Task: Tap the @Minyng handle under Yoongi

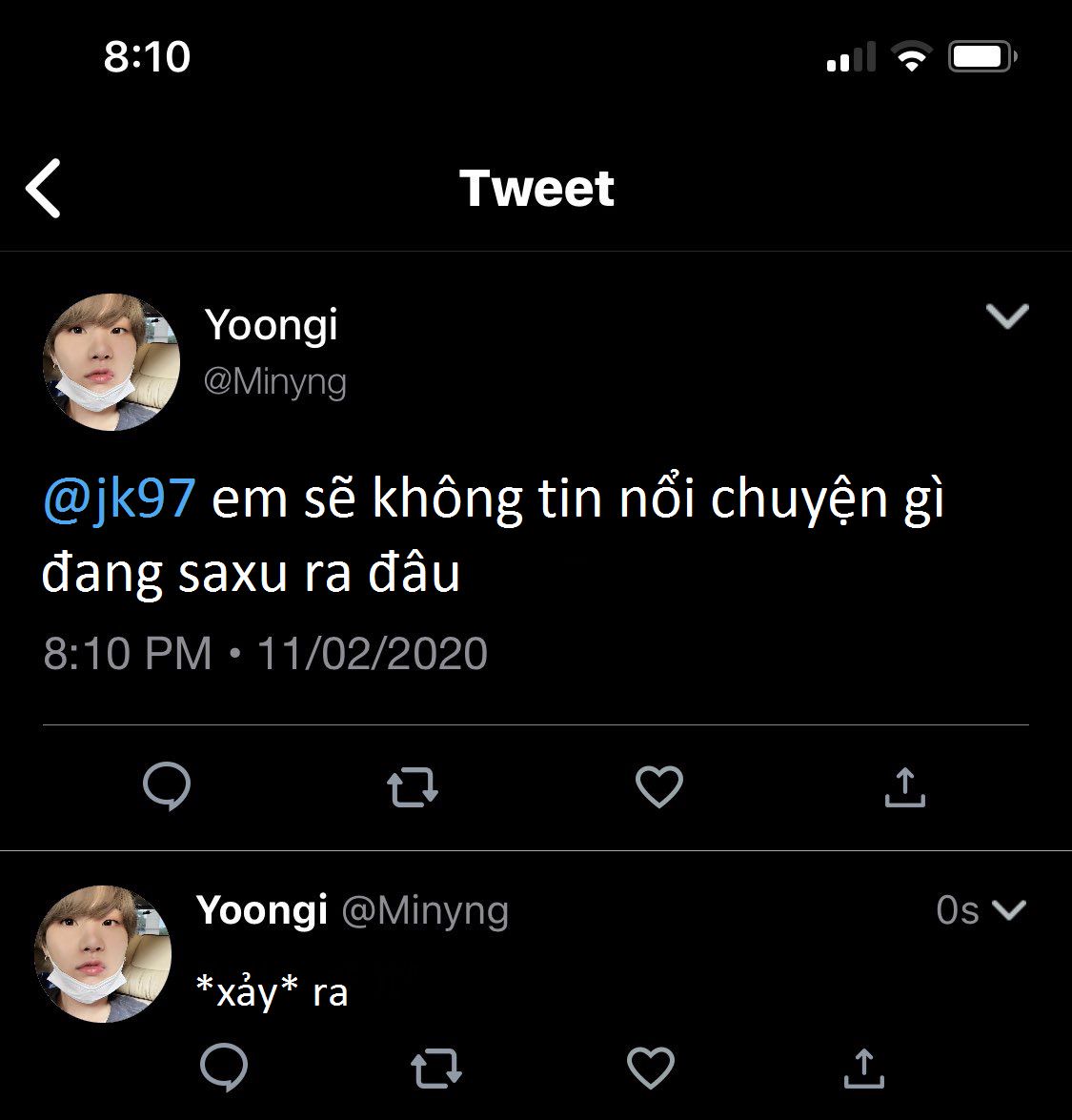Action: [x=275, y=382]
